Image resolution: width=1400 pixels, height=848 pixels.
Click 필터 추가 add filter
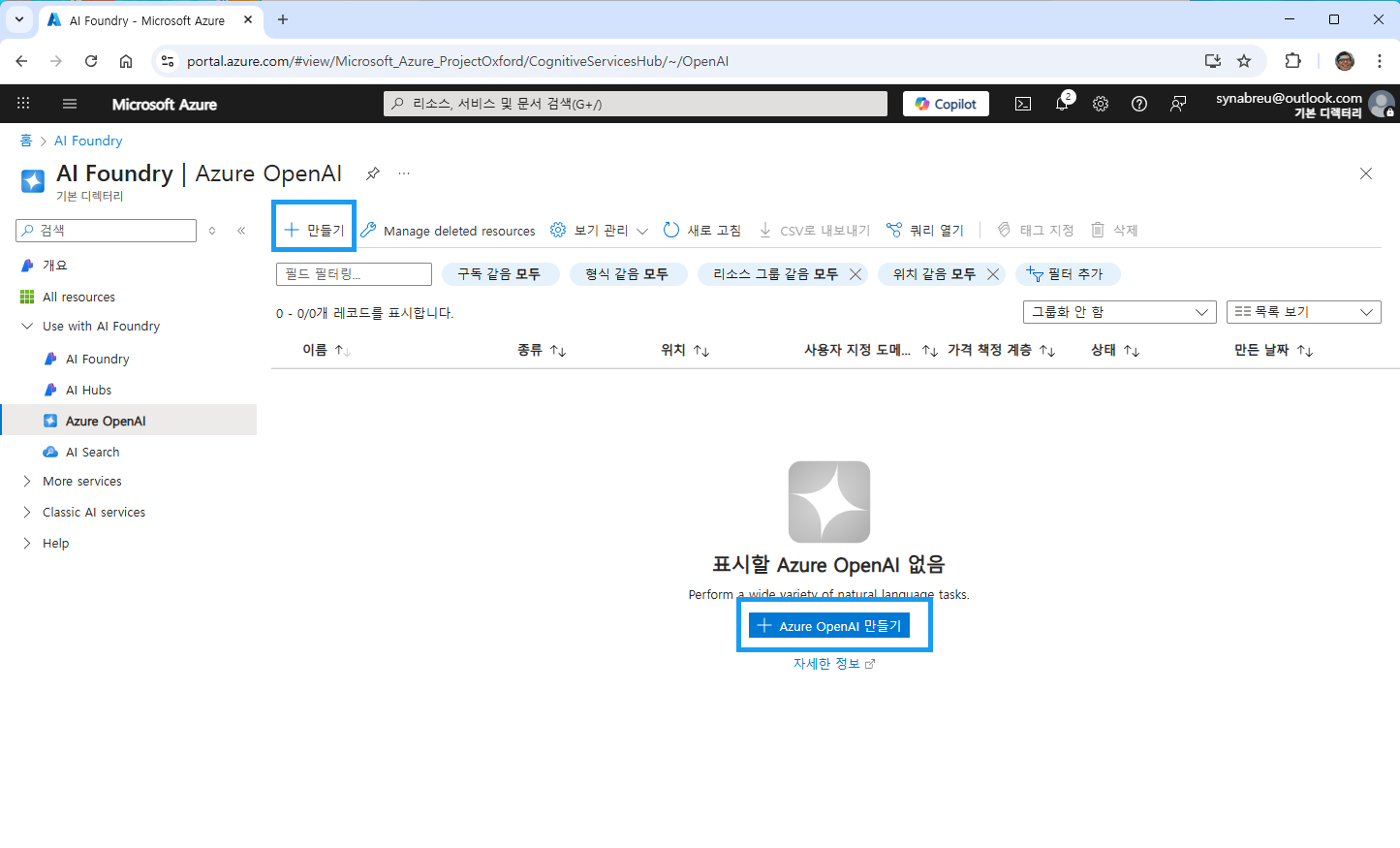1068,274
